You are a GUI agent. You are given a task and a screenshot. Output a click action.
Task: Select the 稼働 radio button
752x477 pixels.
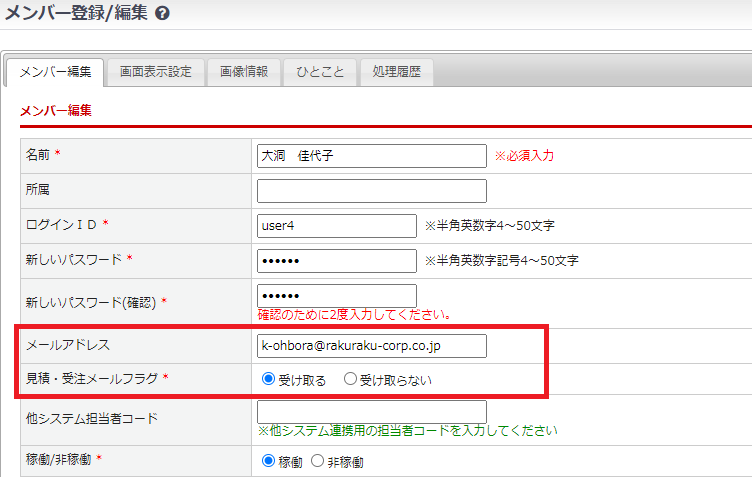pos(268,461)
